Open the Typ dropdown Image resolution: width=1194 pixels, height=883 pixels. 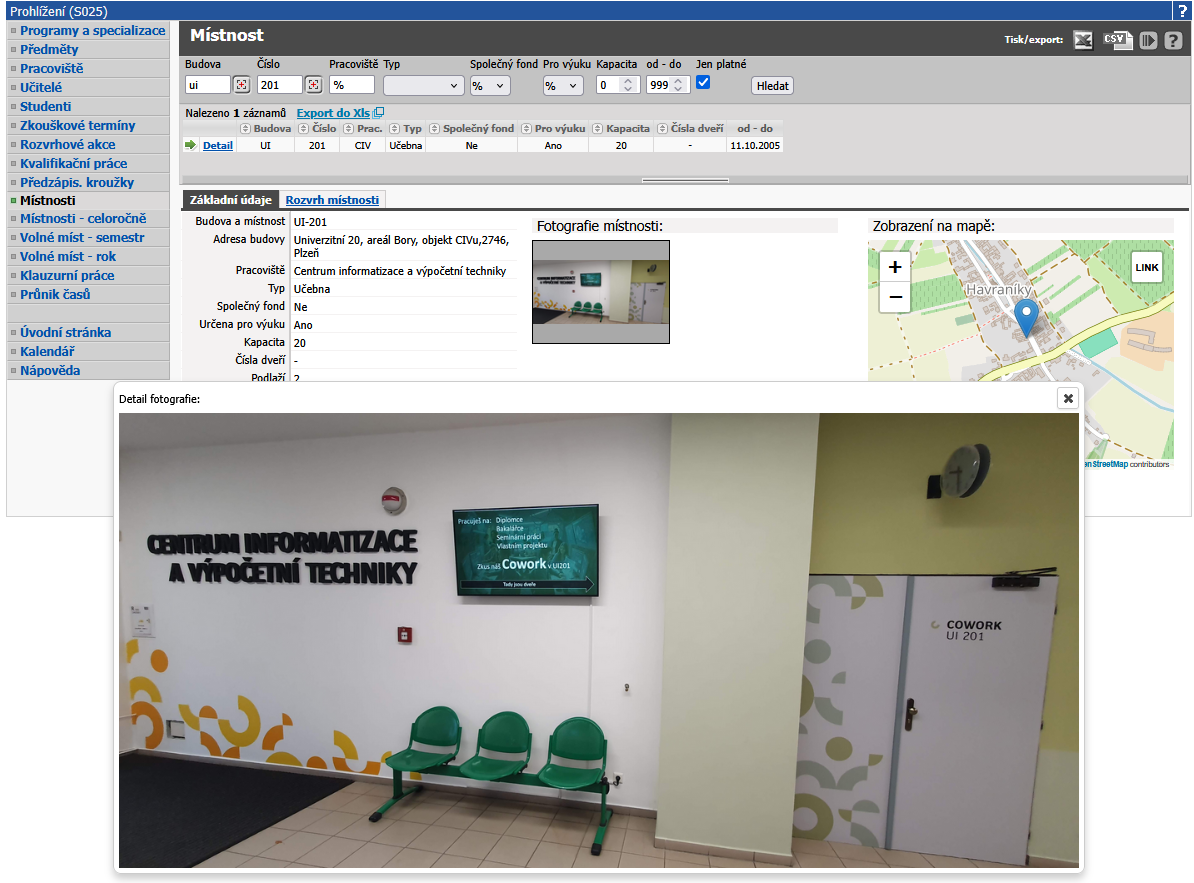click(x=423, y=86)
